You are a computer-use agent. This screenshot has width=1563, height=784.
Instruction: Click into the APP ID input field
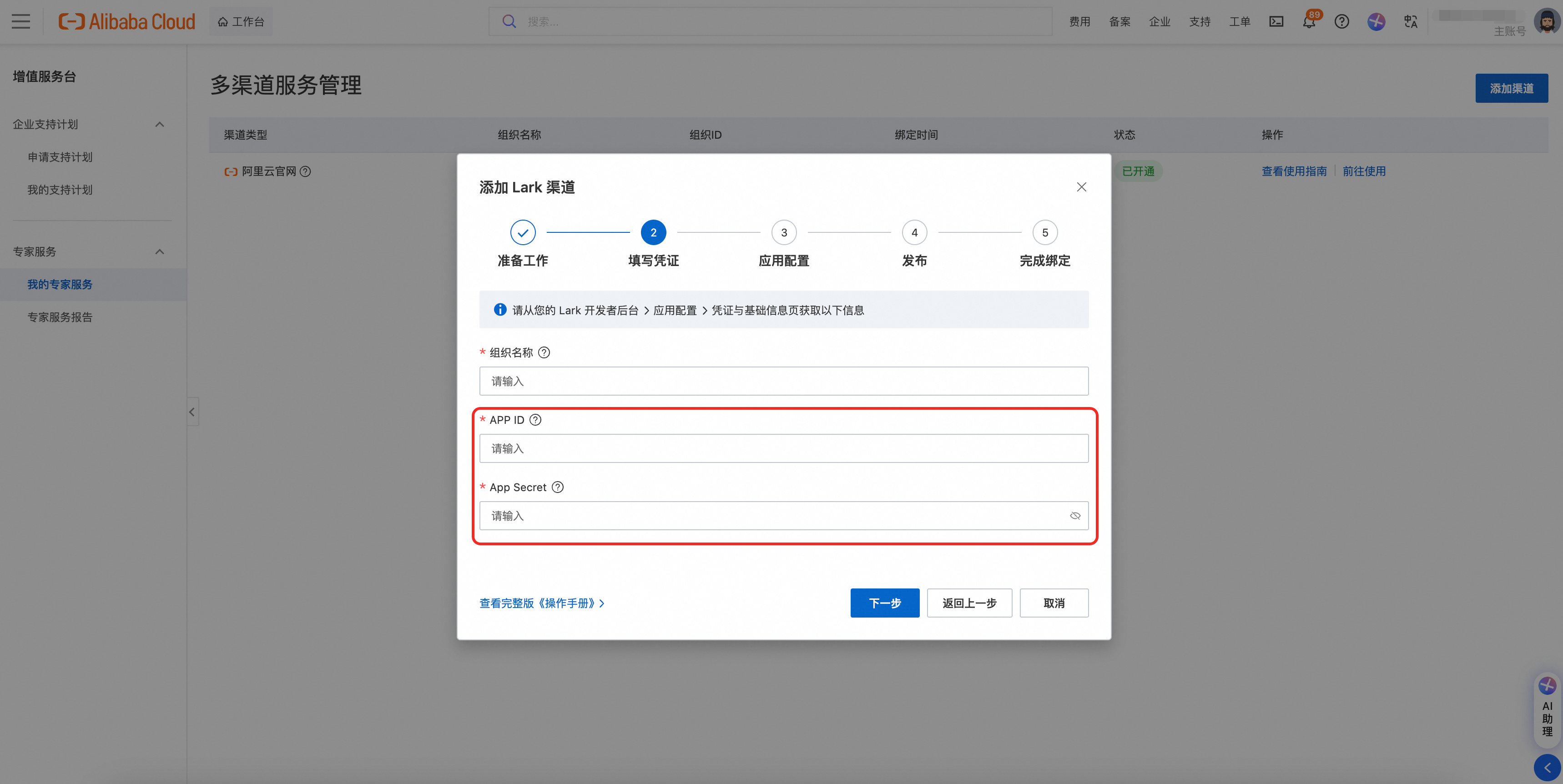[x=783, y=448]
